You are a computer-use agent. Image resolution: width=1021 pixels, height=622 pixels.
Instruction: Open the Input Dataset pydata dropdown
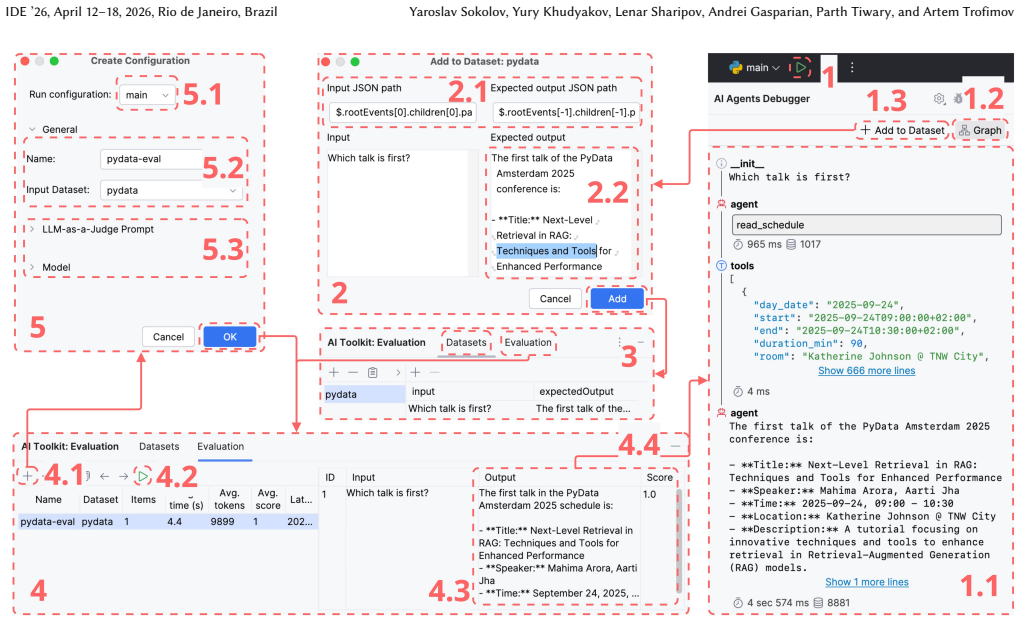pos(171,190)
